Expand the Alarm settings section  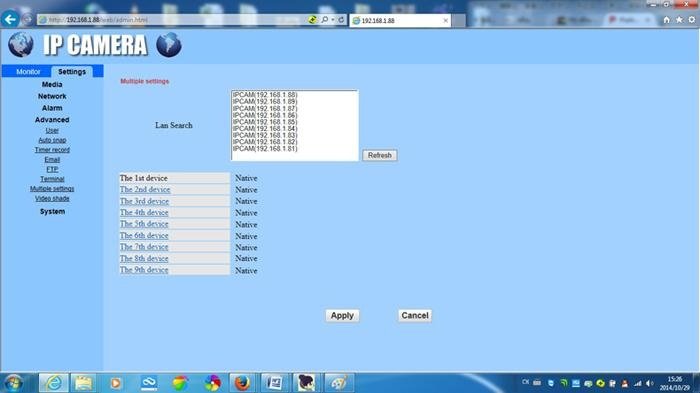click(x=52, y=108)
